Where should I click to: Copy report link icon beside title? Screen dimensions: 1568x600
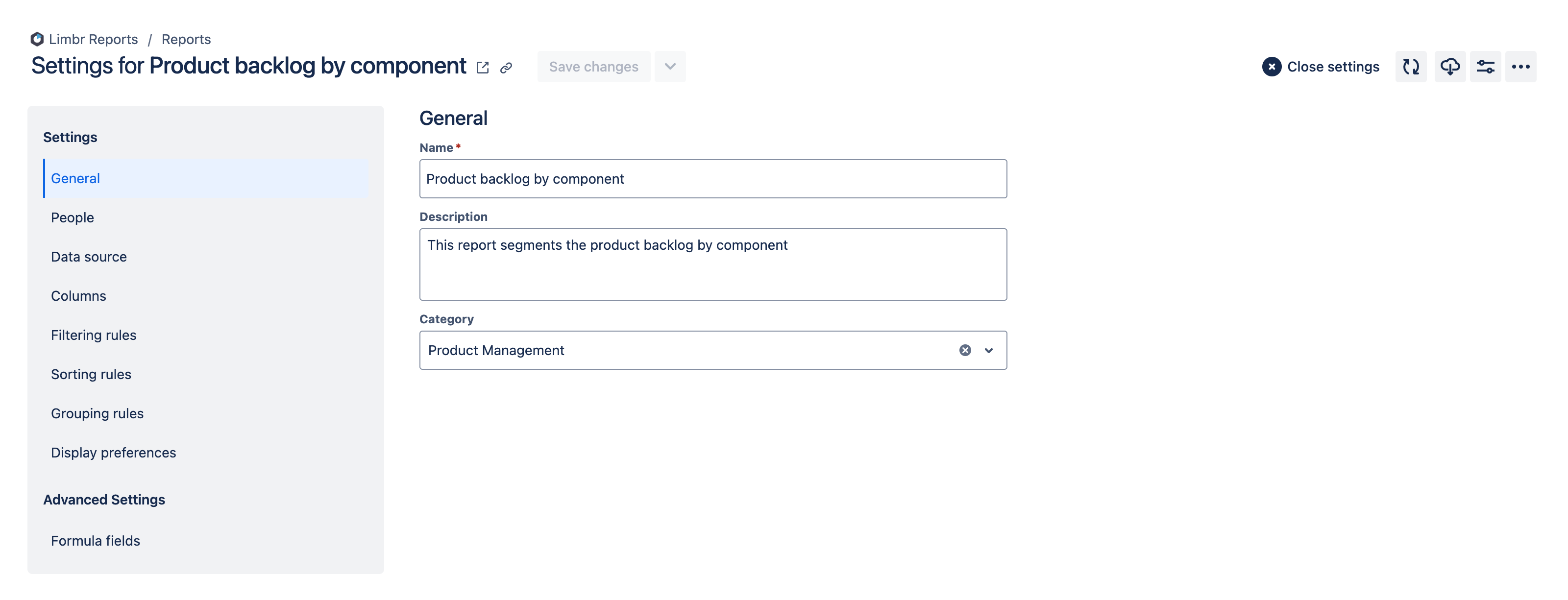coord(506,68)
